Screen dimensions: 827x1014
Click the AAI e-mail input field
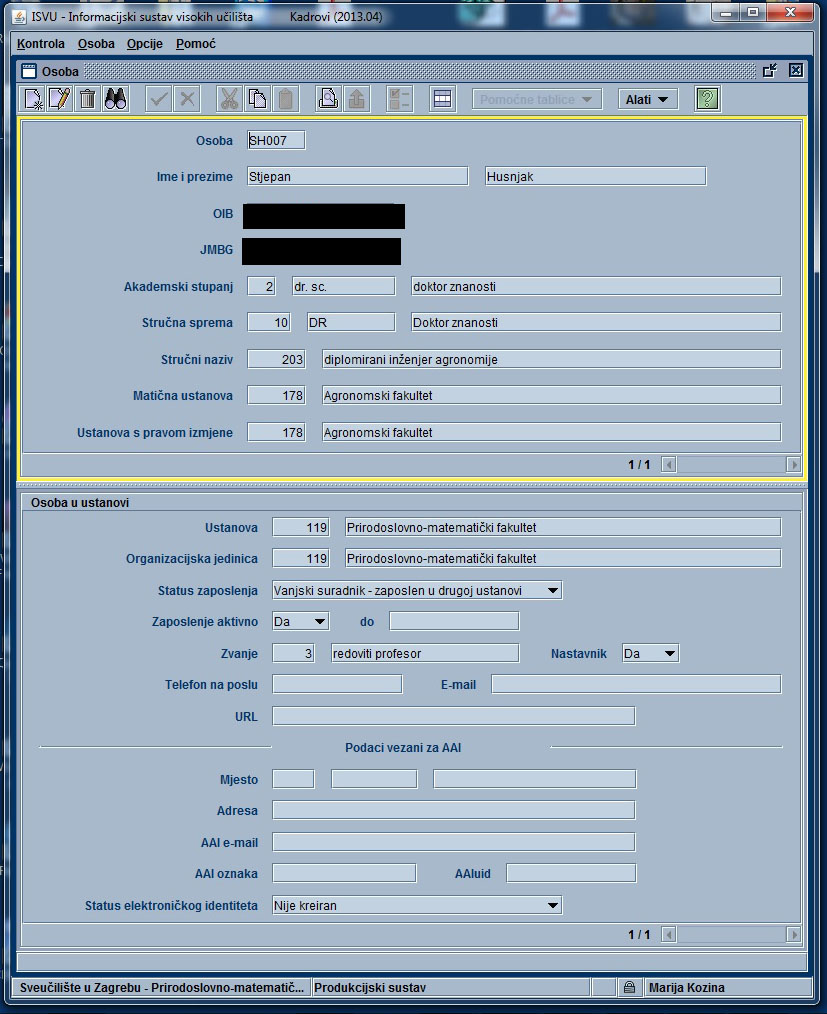453,843
